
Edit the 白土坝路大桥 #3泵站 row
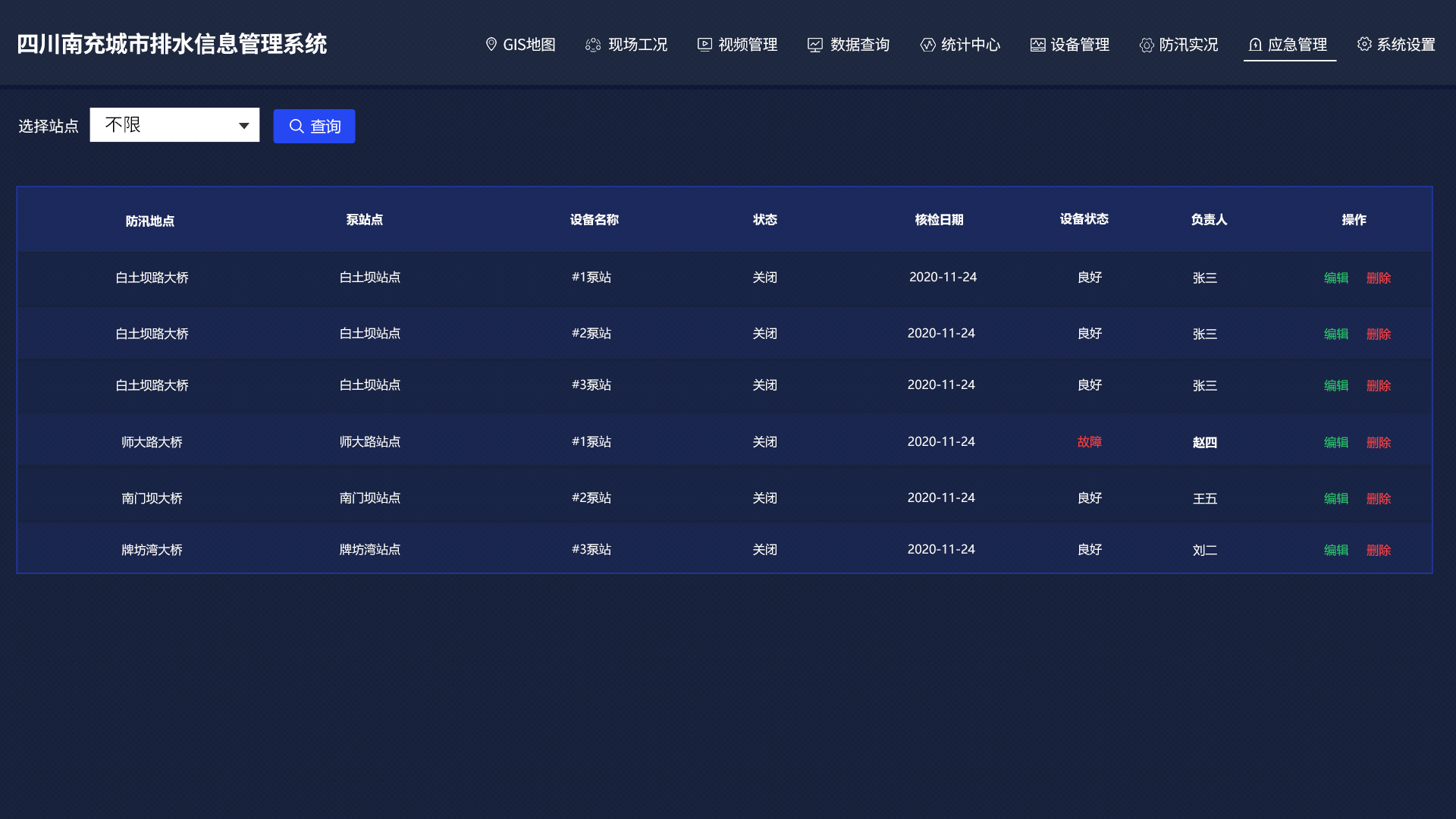tap(1335, 386)
